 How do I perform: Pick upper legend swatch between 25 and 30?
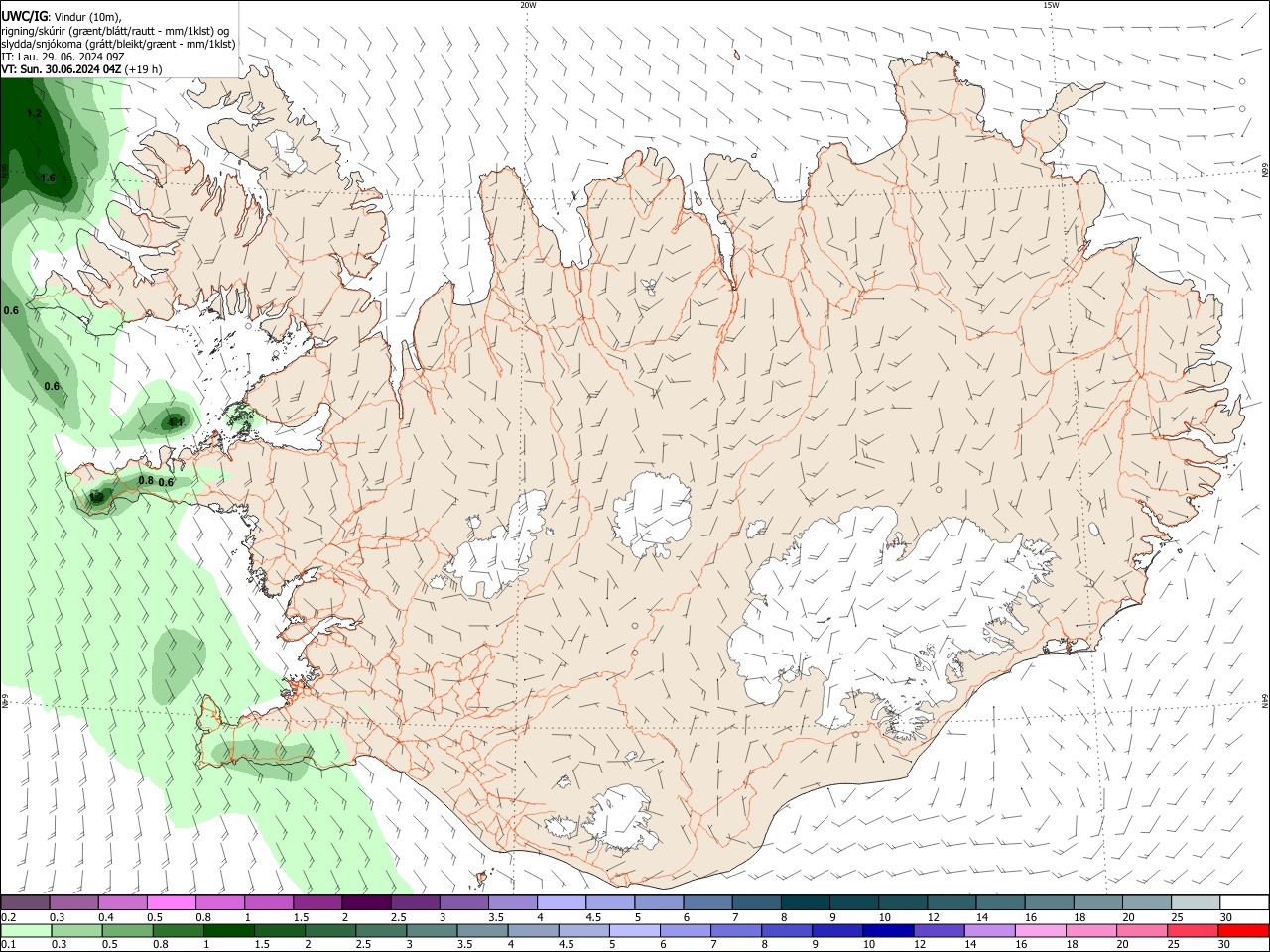pos(1195,902)
